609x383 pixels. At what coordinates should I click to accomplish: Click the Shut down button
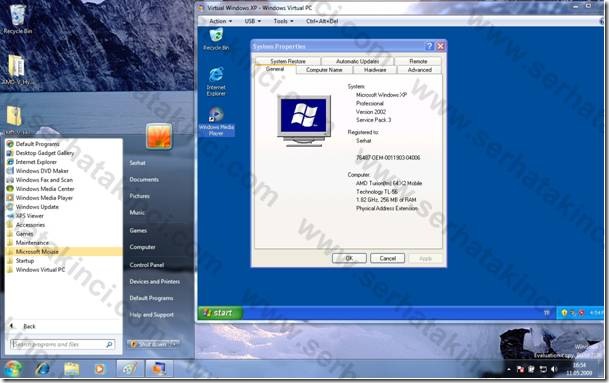[x=148, y=344]
